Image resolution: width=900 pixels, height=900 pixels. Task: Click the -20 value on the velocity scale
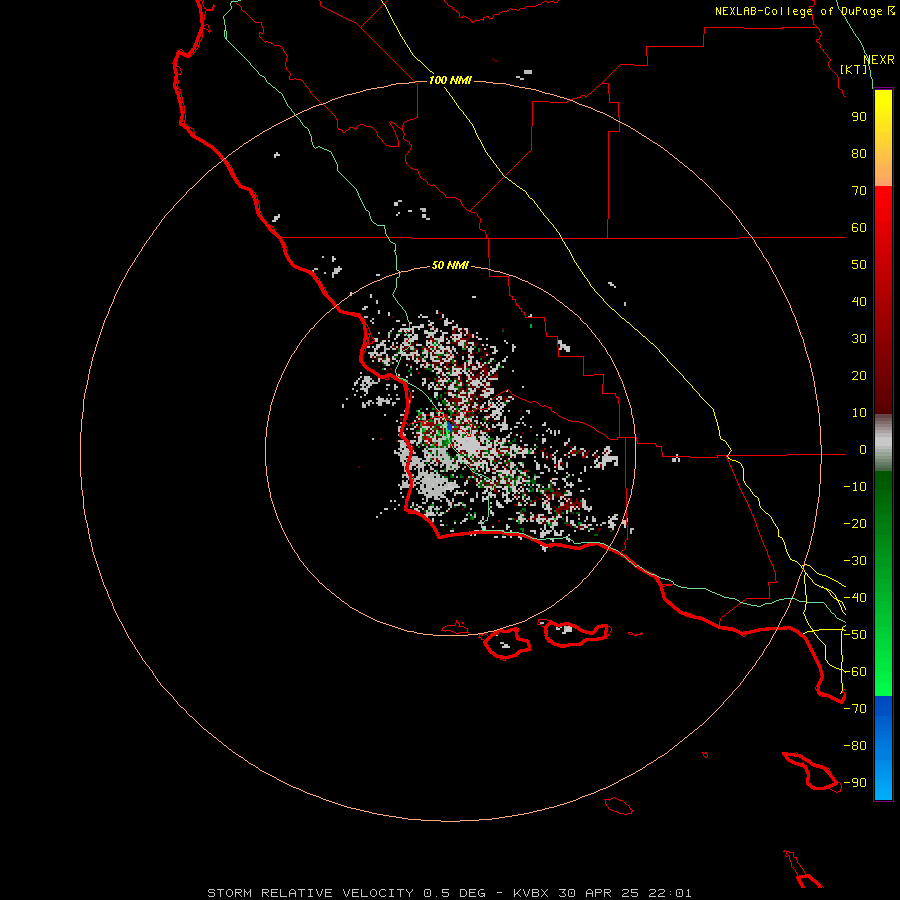click(x=855, y=524)
